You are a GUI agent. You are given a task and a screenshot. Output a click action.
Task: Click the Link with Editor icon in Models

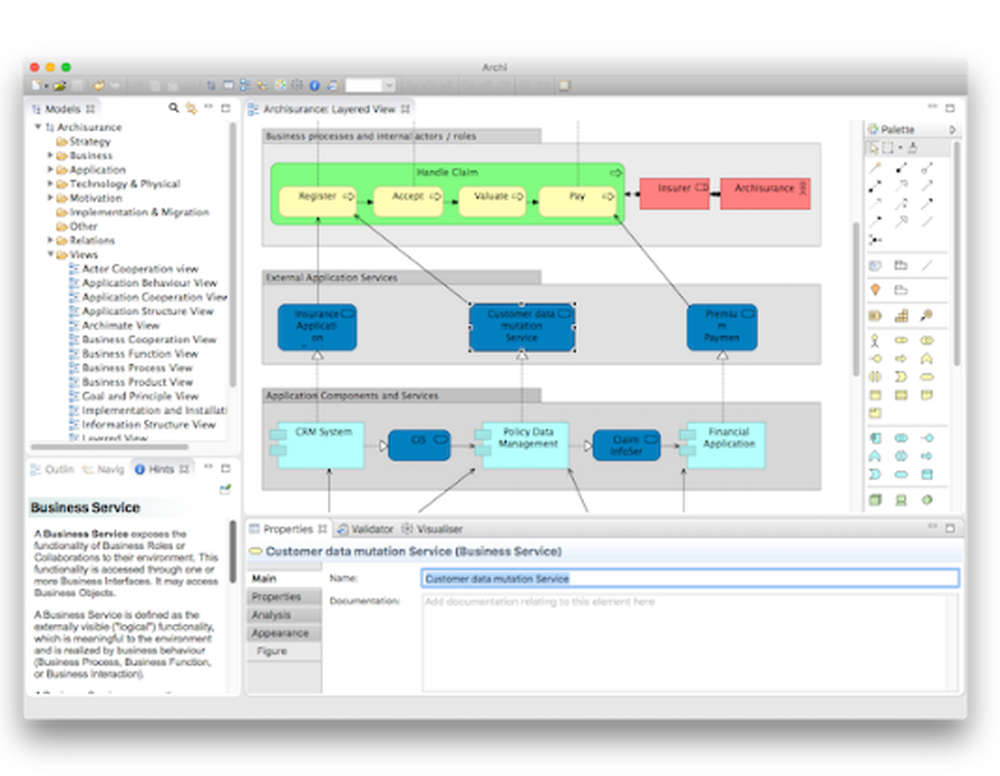coord(191,108)
